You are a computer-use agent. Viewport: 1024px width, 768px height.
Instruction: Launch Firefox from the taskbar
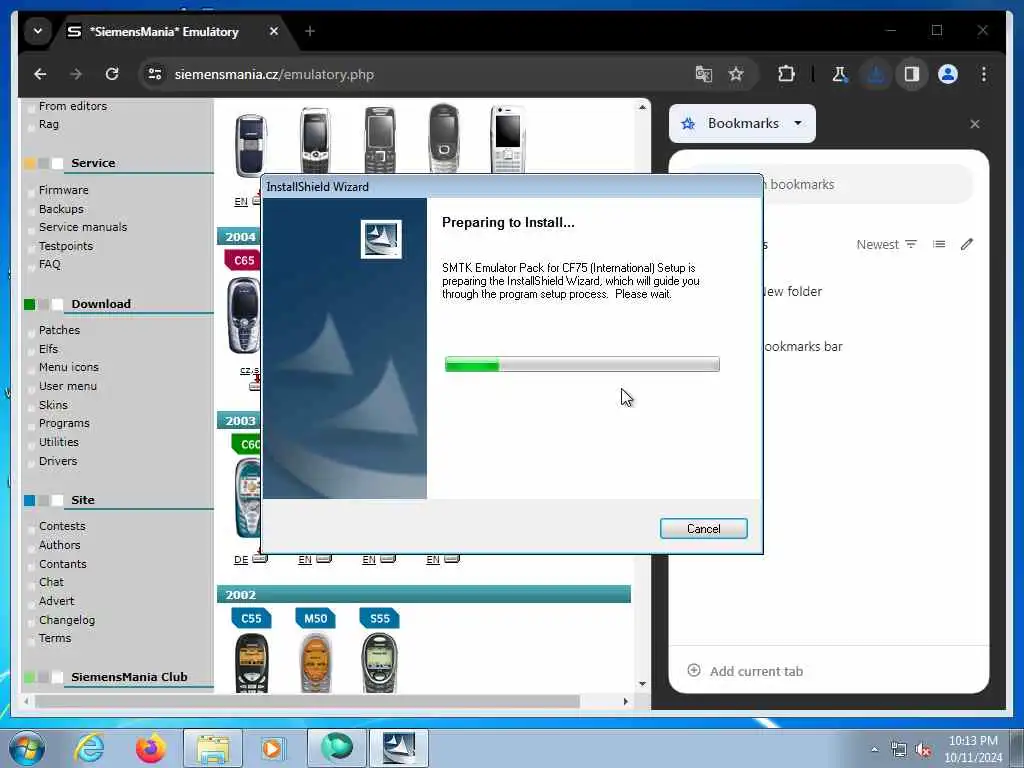[x=150, y=748]
